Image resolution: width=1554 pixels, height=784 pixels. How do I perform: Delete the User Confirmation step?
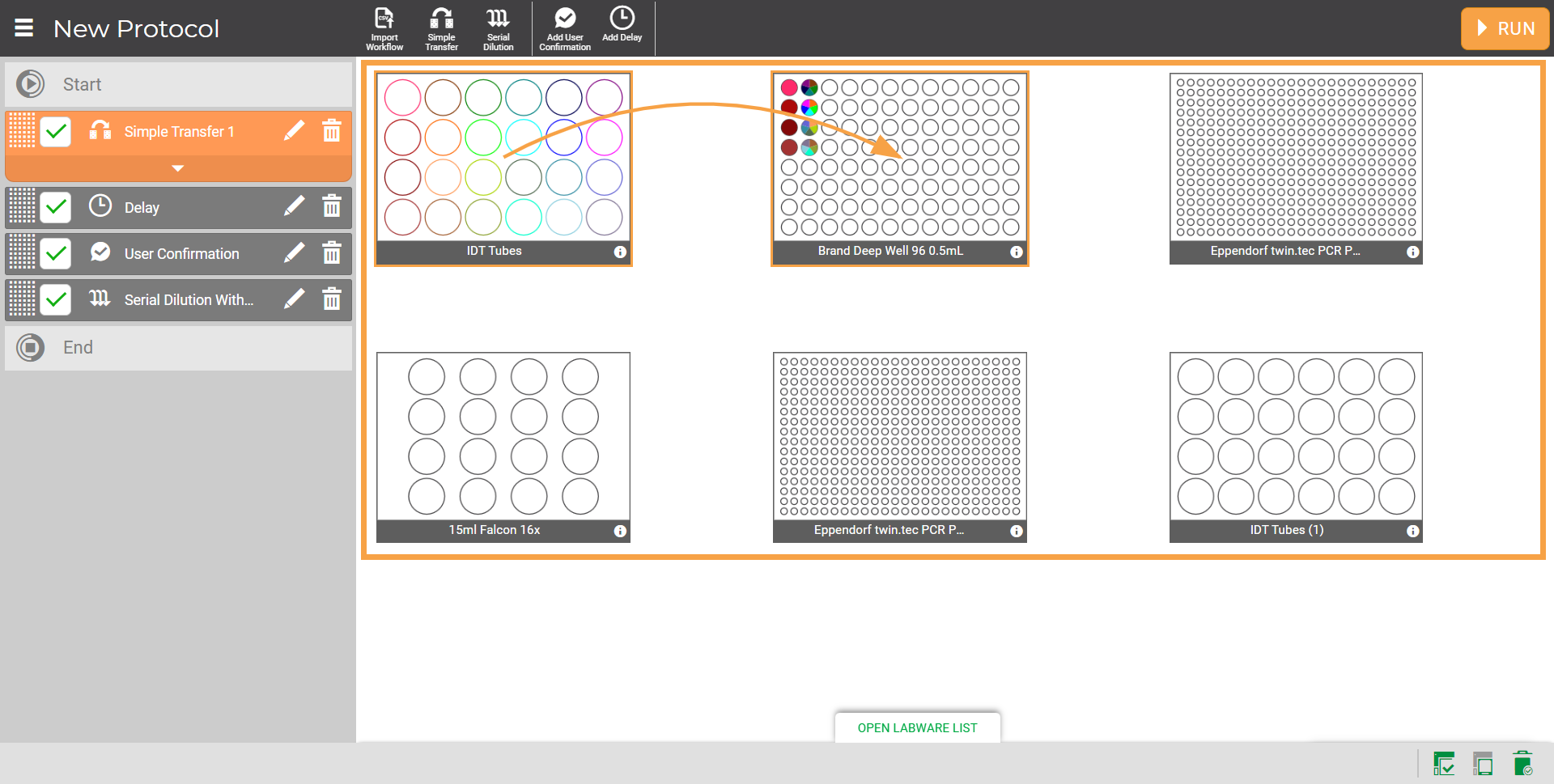(332, 253)
